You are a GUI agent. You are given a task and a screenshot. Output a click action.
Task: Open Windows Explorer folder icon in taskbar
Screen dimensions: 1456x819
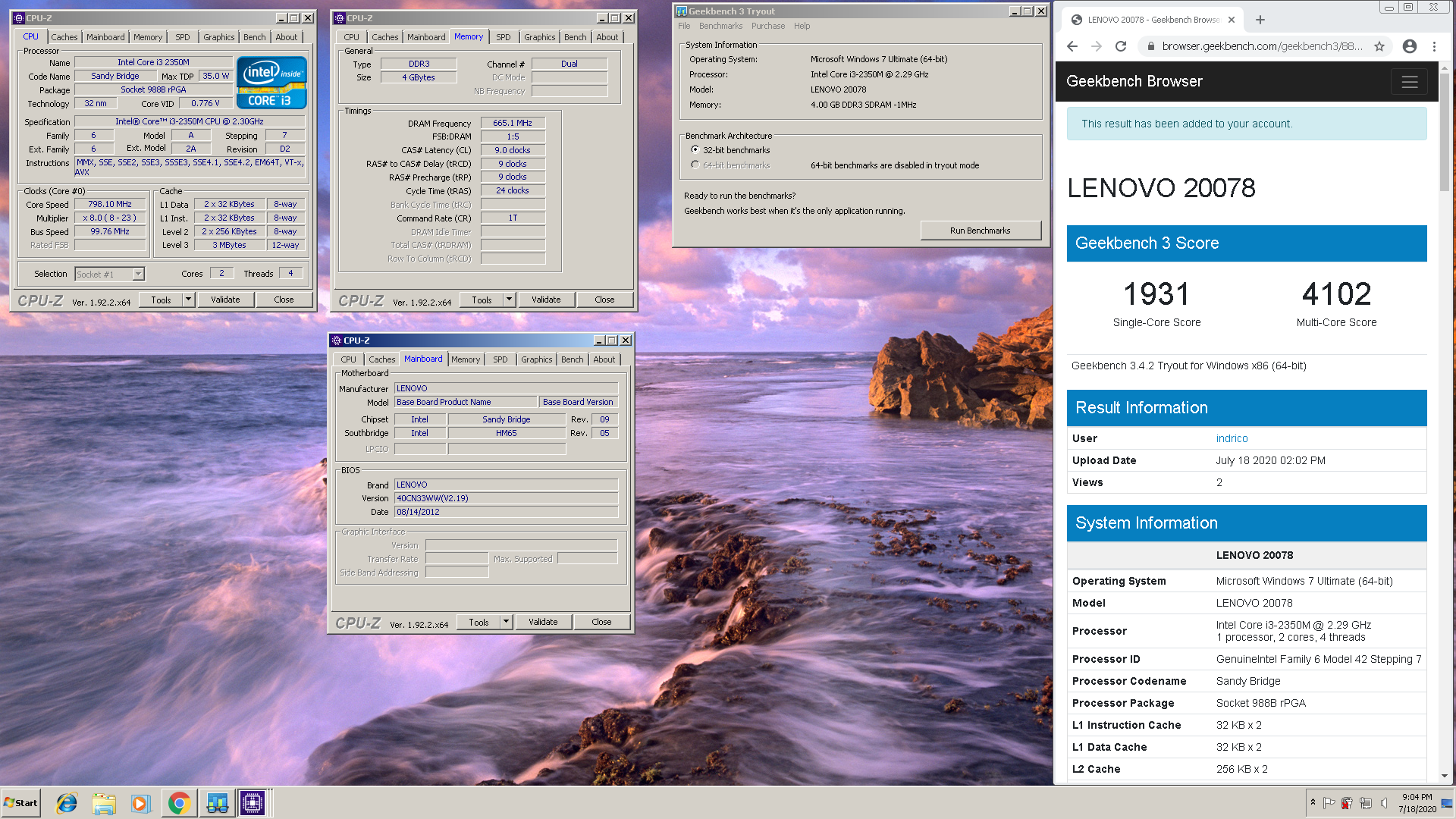coord(104,803)
